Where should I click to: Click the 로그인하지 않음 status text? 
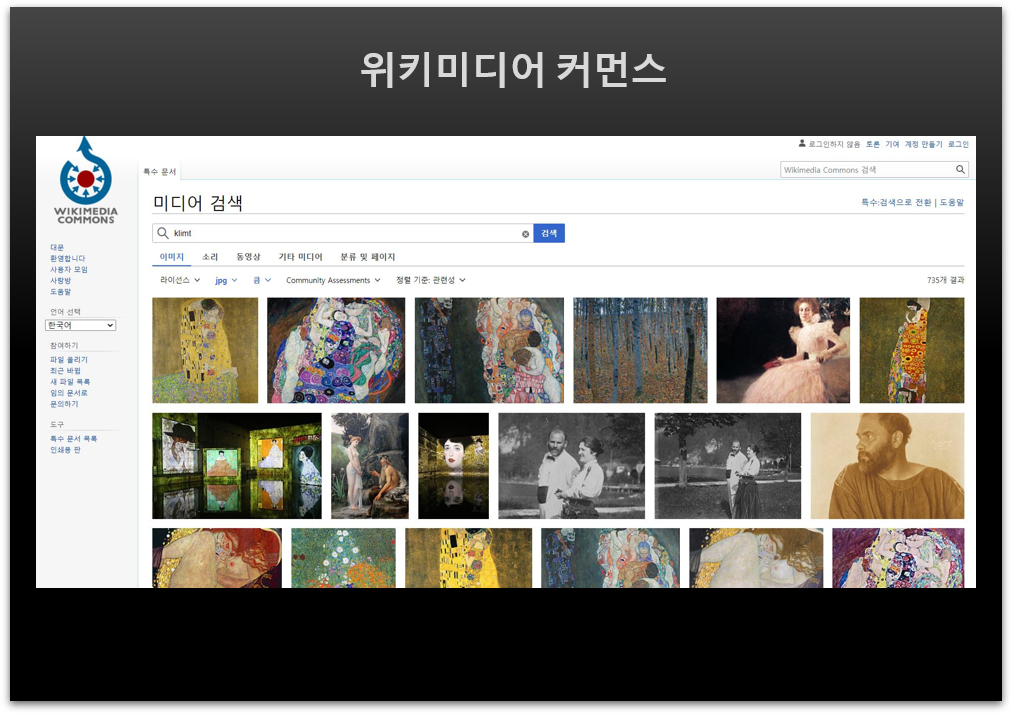834,145
